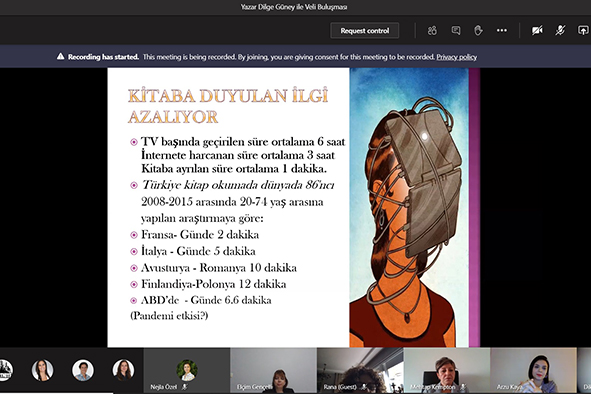Turn on the camera toggle
This screenshot has width=591, height=394.
tap(537, 31)
